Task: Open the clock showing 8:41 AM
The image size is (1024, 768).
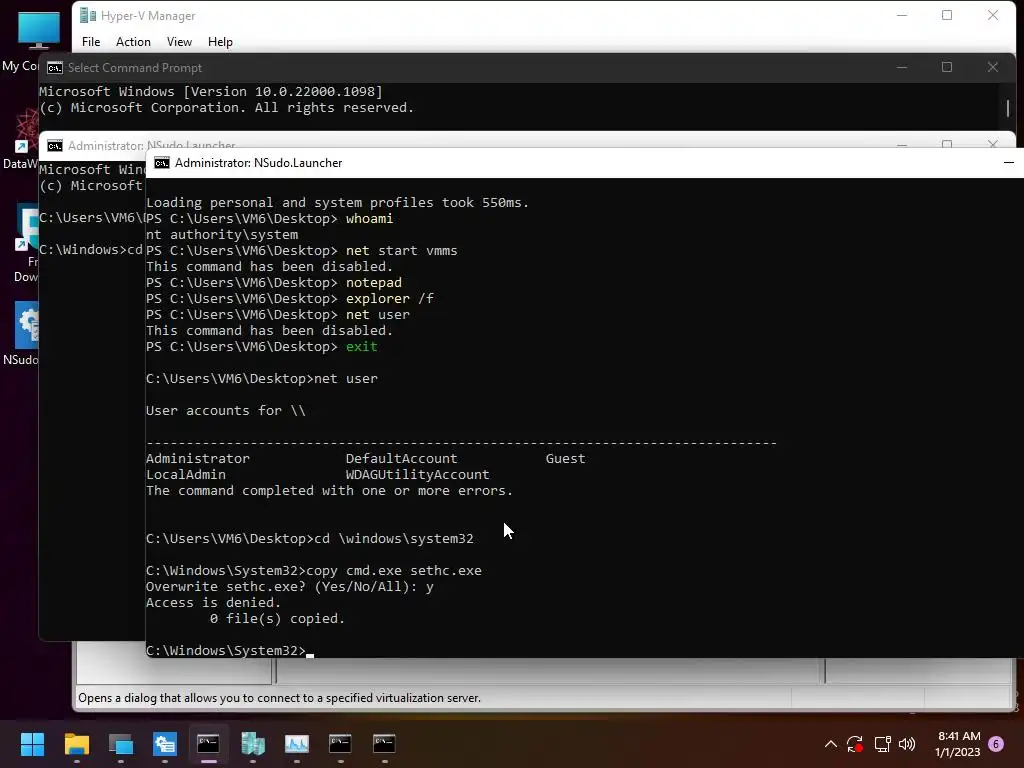Action: 958,744
